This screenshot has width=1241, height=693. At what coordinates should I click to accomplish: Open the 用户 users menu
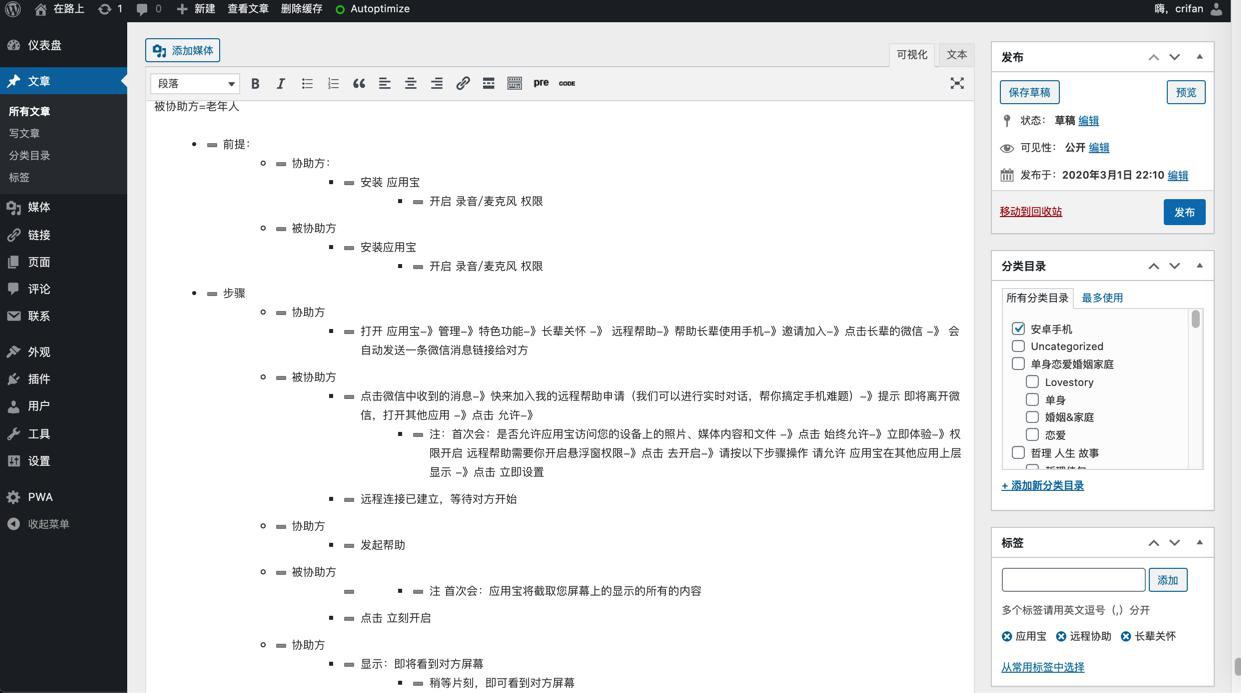click(x=63, y=406)
